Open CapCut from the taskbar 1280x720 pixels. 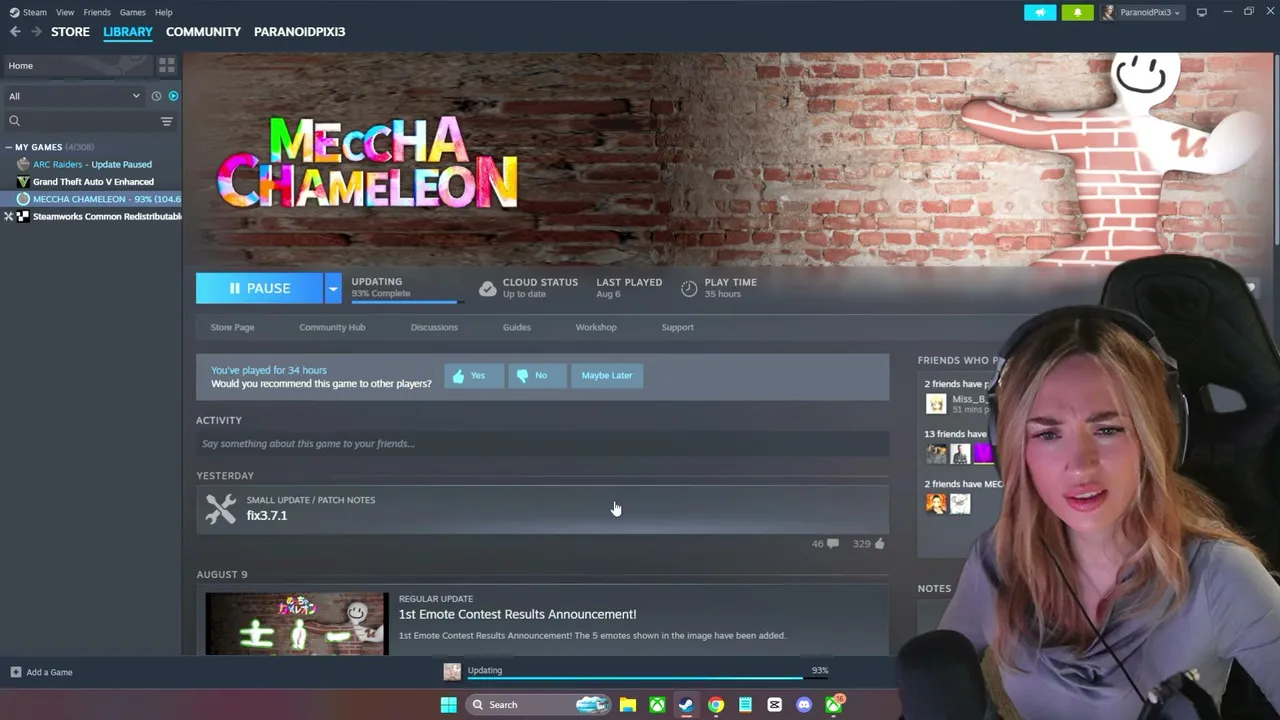774,705
